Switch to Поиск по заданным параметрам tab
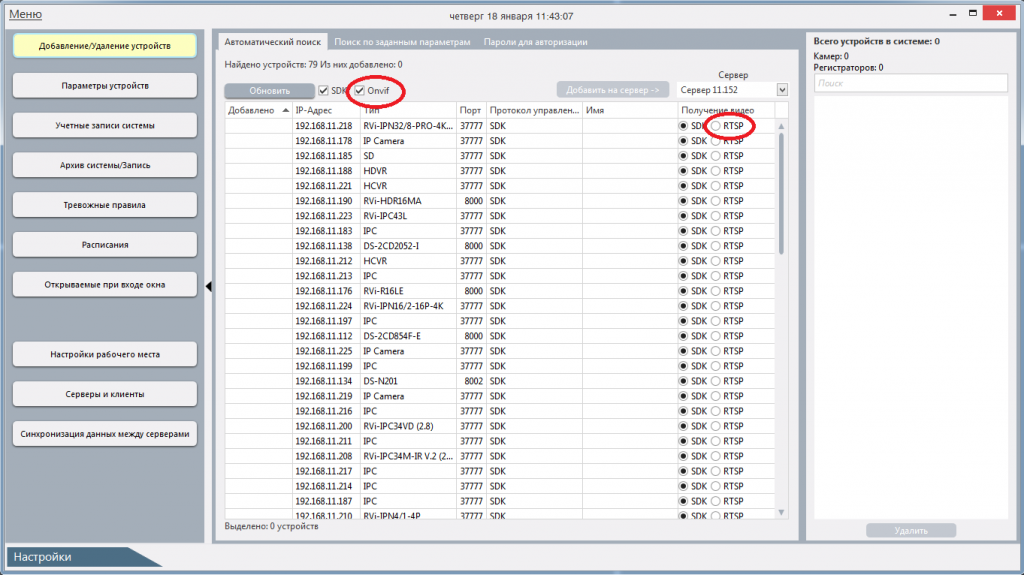 click(x=401, y=42)
